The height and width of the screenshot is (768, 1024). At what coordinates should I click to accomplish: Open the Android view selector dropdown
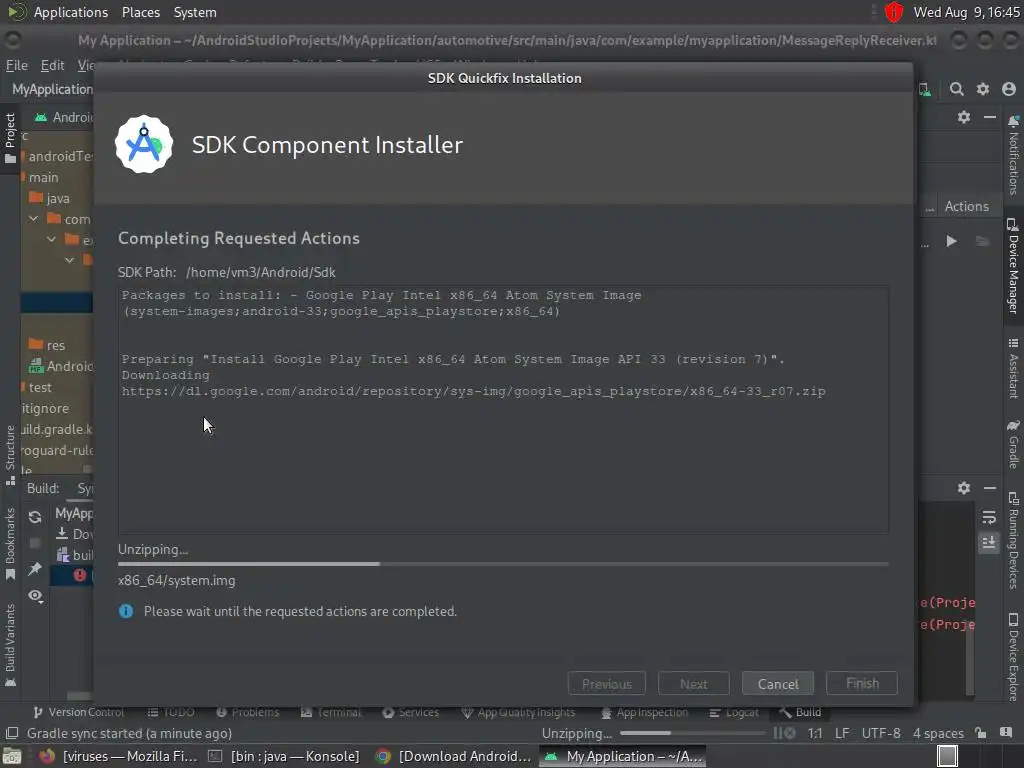[x=64, y=117]
